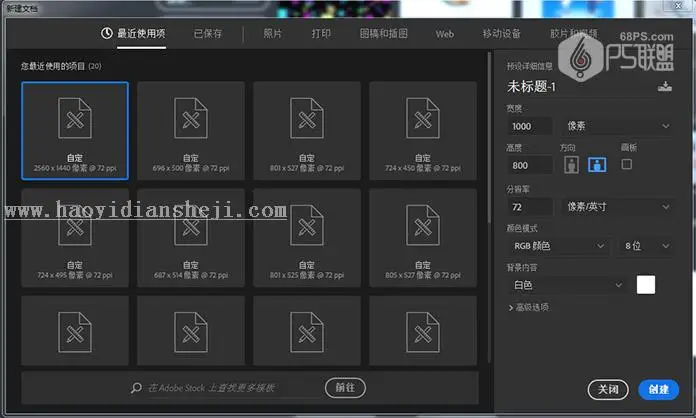Click the height field showing 800
Image resolution: width=696 pixels, height=418 pixels.
click(530, 166)
